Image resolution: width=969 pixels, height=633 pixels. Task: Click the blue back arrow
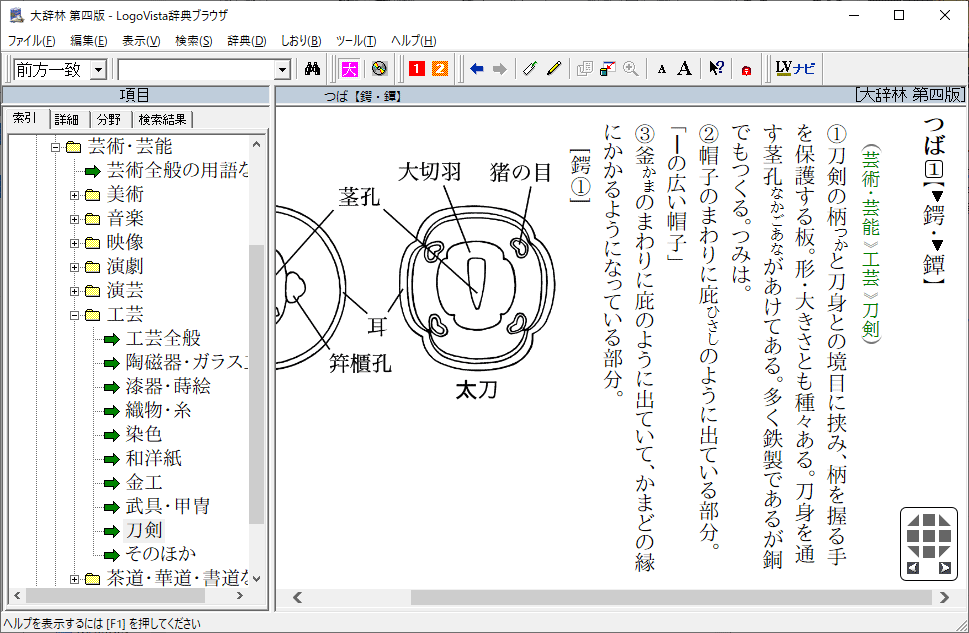point(476,69)
